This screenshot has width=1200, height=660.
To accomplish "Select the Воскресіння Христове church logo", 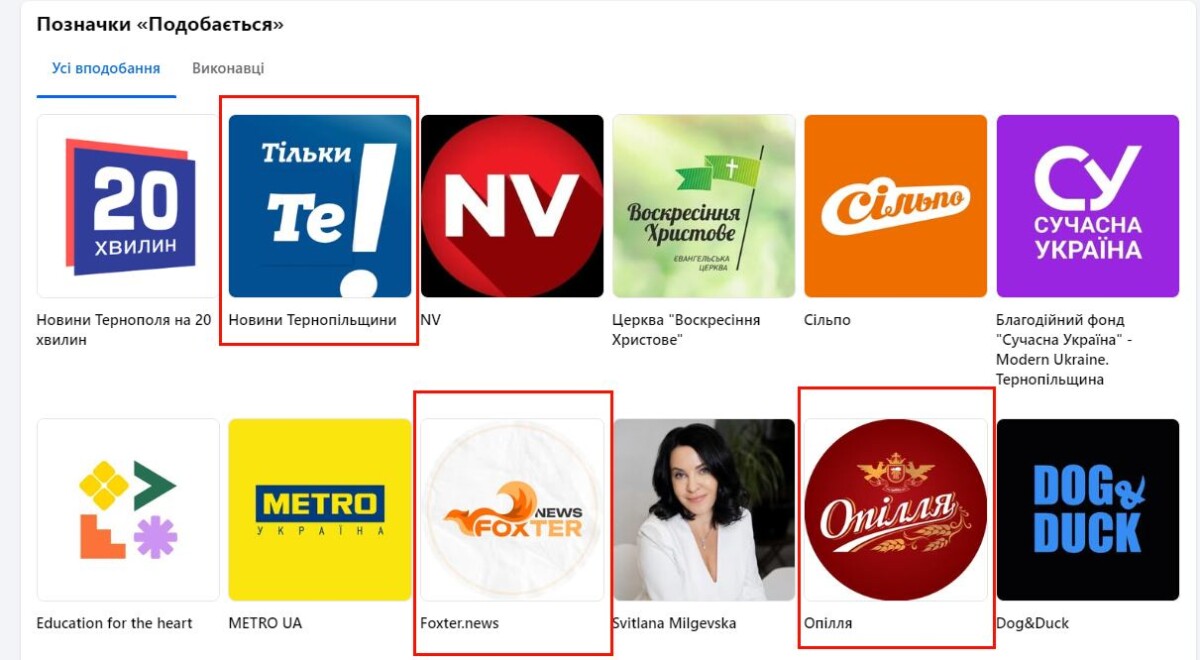I will tap(704, 206).
